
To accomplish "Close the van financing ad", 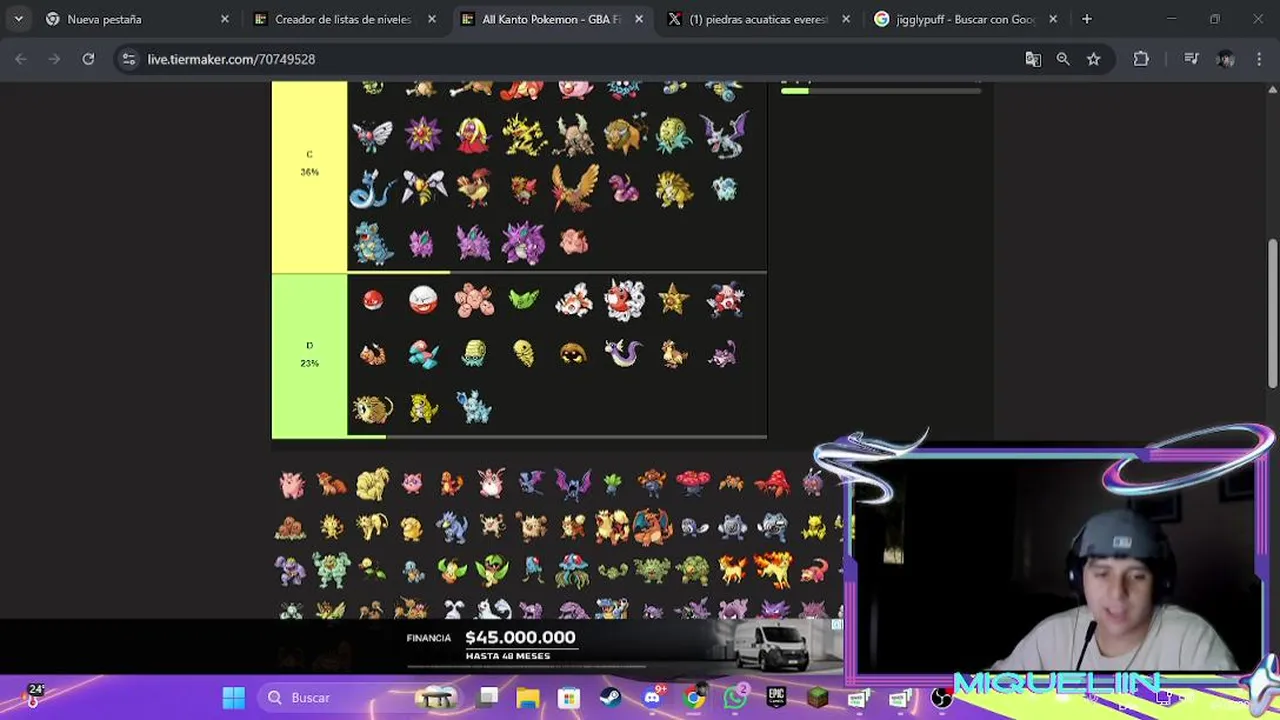I will click(x=837, y=624).
